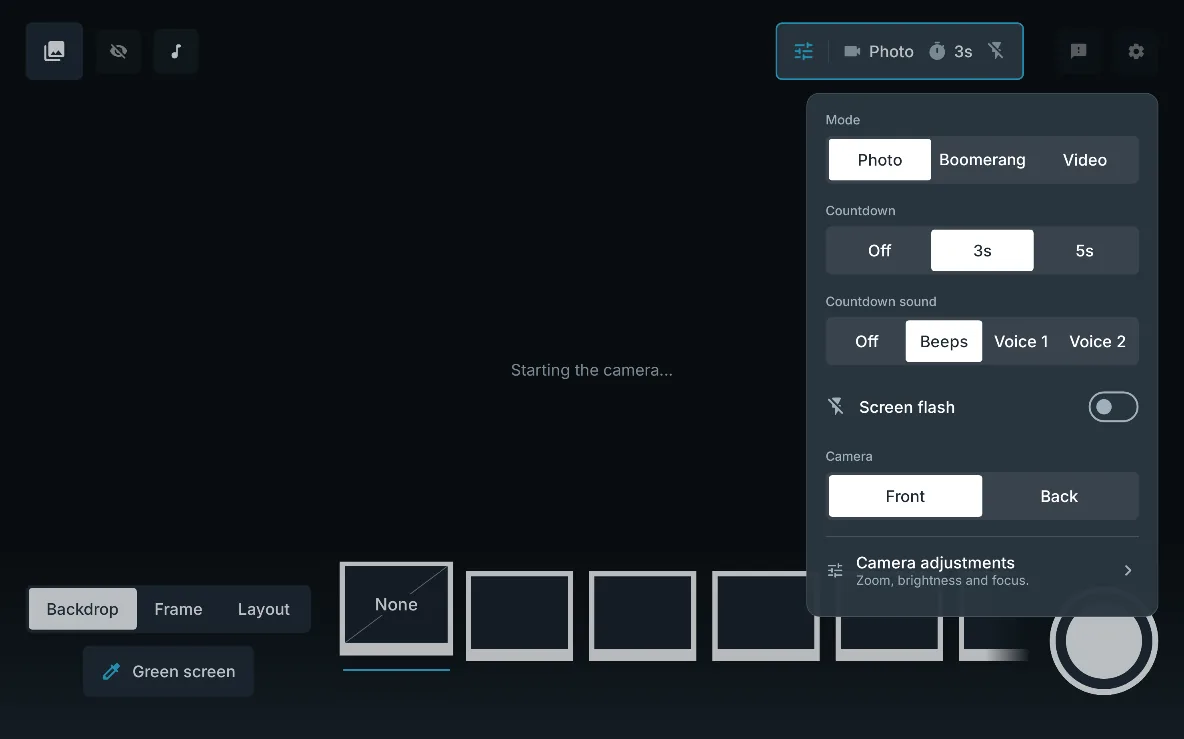The height and width of the screenshot is (739, 1184).
Task: Choose Voice 1 countdown sound
Action: [1021, 341]
